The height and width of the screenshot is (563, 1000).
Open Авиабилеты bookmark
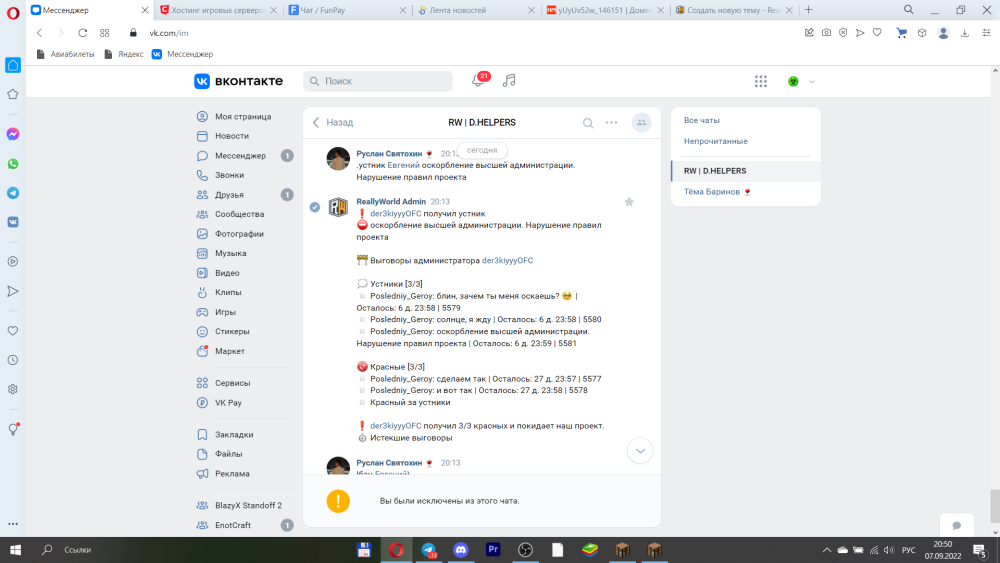click(65, 54)
